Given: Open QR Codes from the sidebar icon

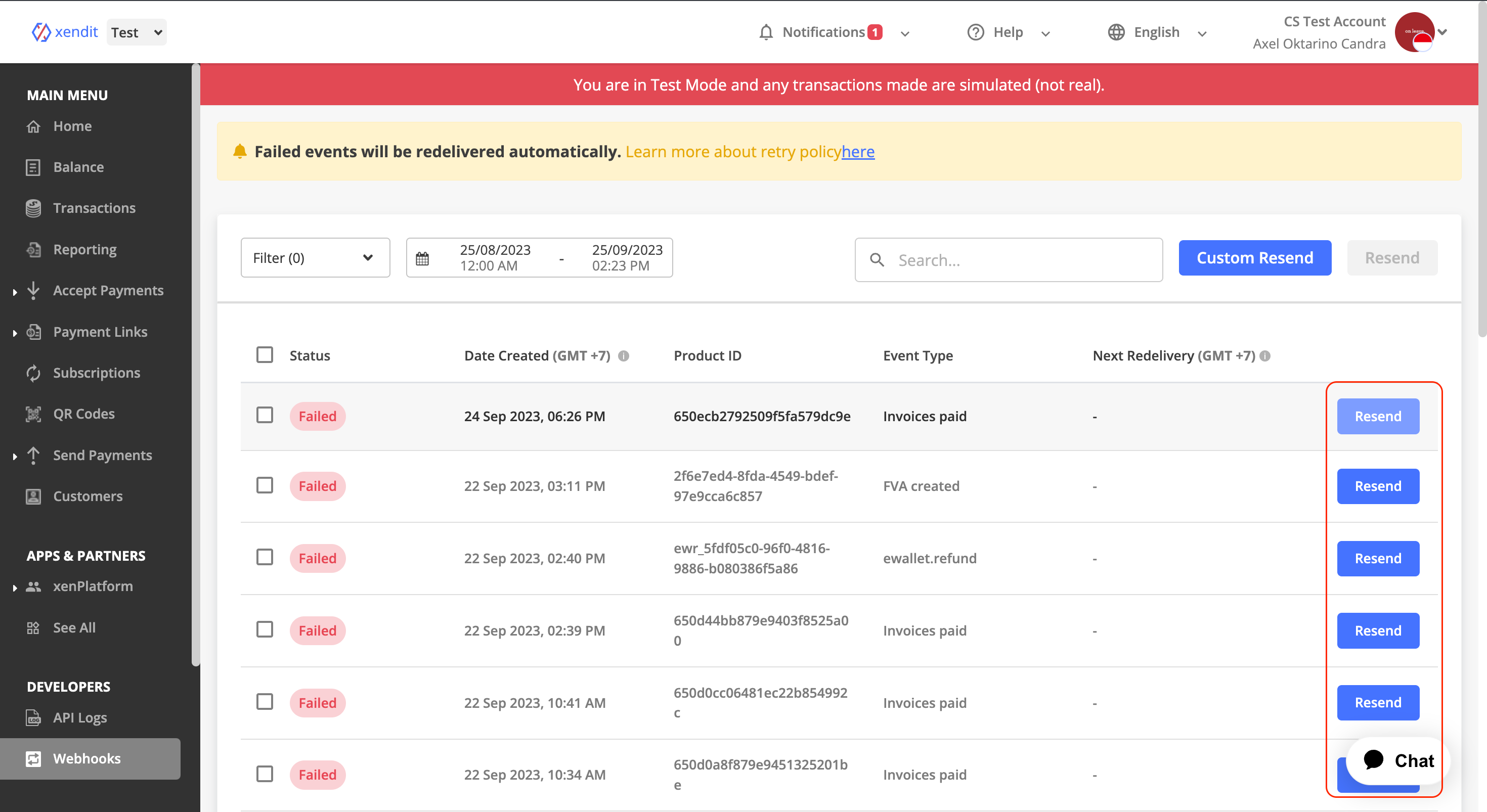Looking at the screenshot, I should 33,414.
